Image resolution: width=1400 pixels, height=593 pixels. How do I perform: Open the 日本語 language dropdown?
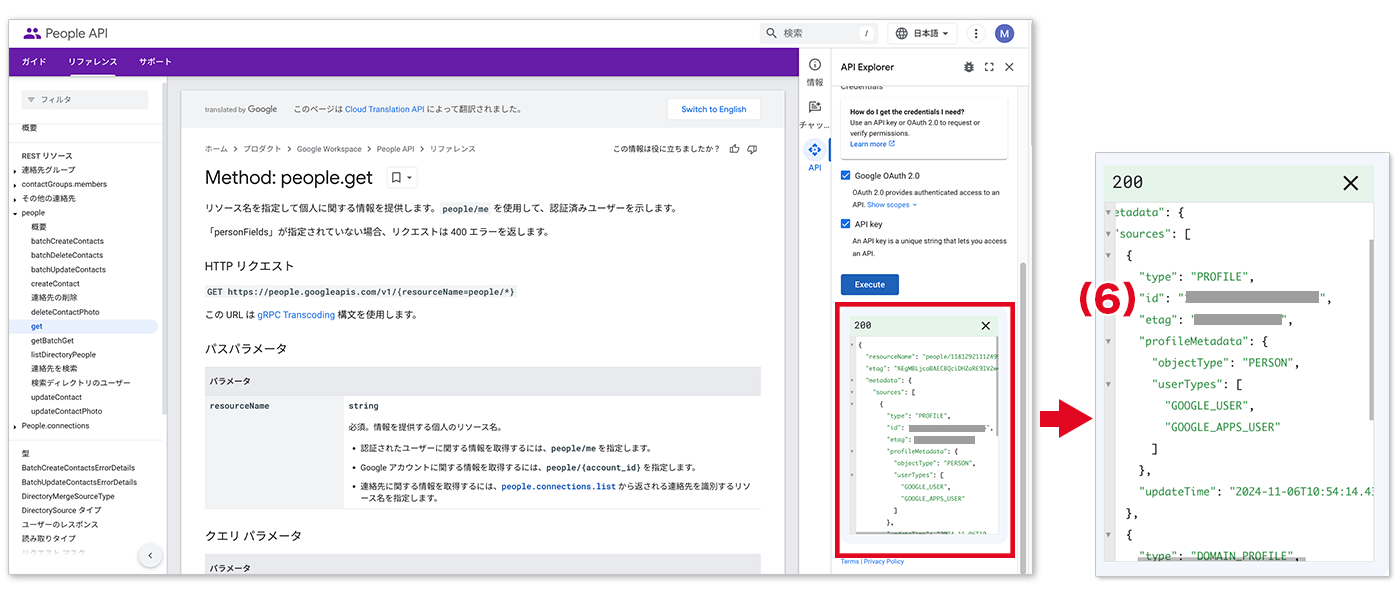[922, 33]
